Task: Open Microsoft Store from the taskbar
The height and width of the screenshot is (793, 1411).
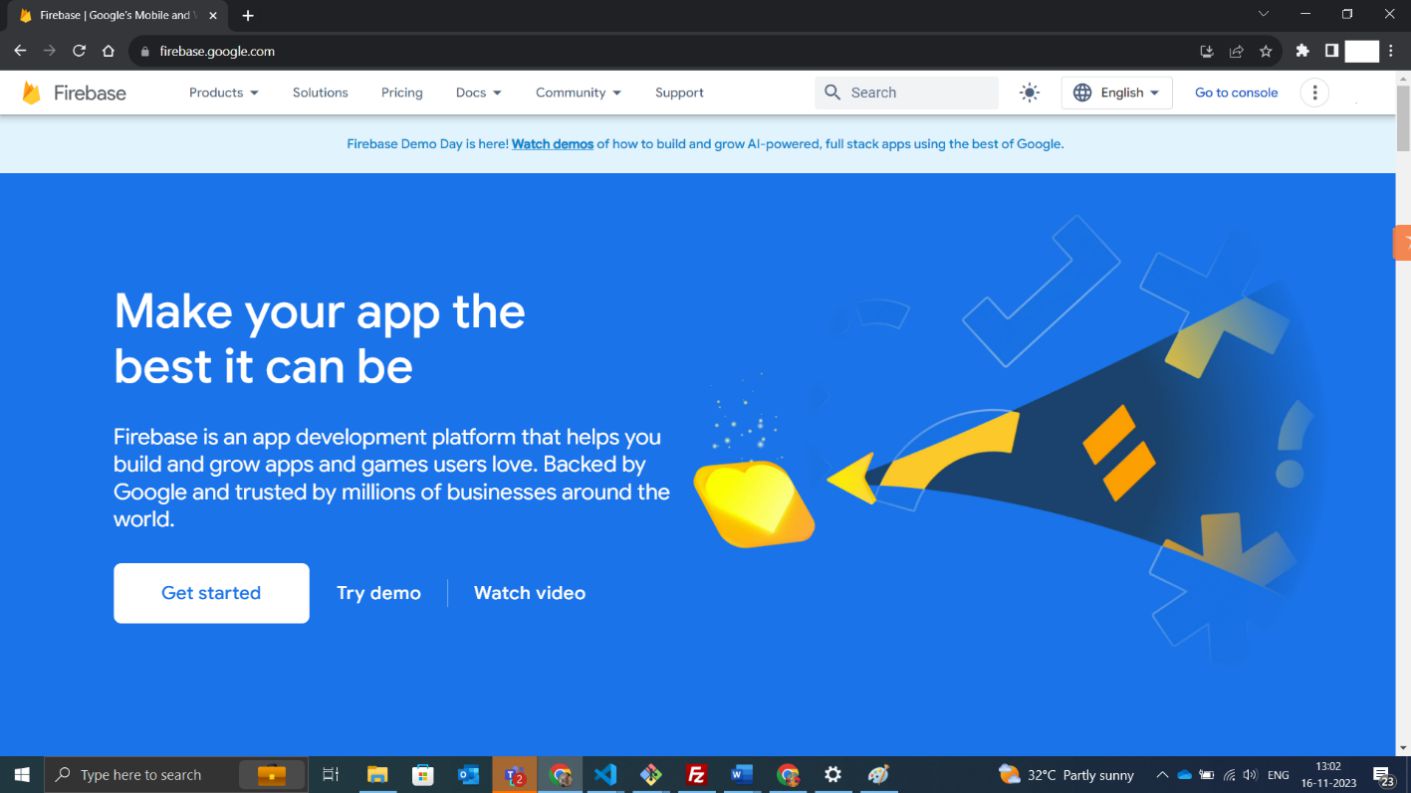Action: tap(423, 775)
